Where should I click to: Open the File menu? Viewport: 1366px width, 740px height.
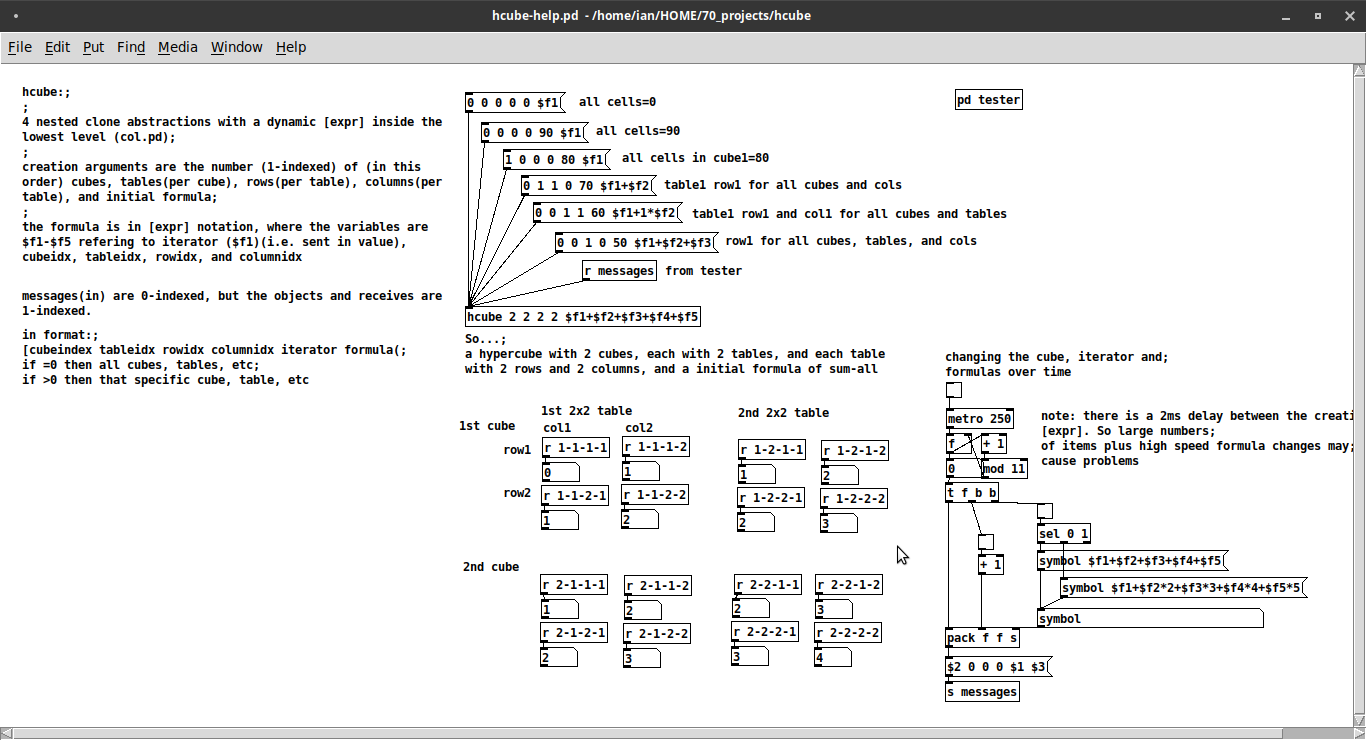[20, 47]
